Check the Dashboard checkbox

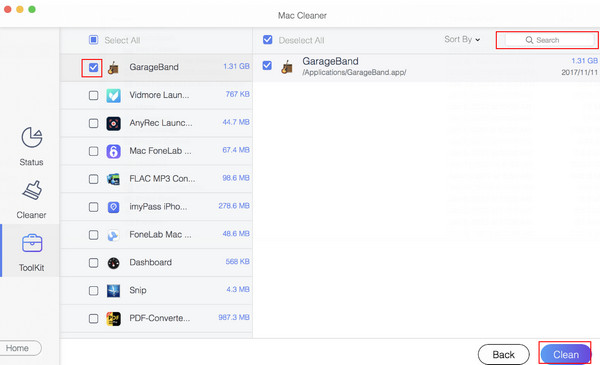tap(93, 263)
